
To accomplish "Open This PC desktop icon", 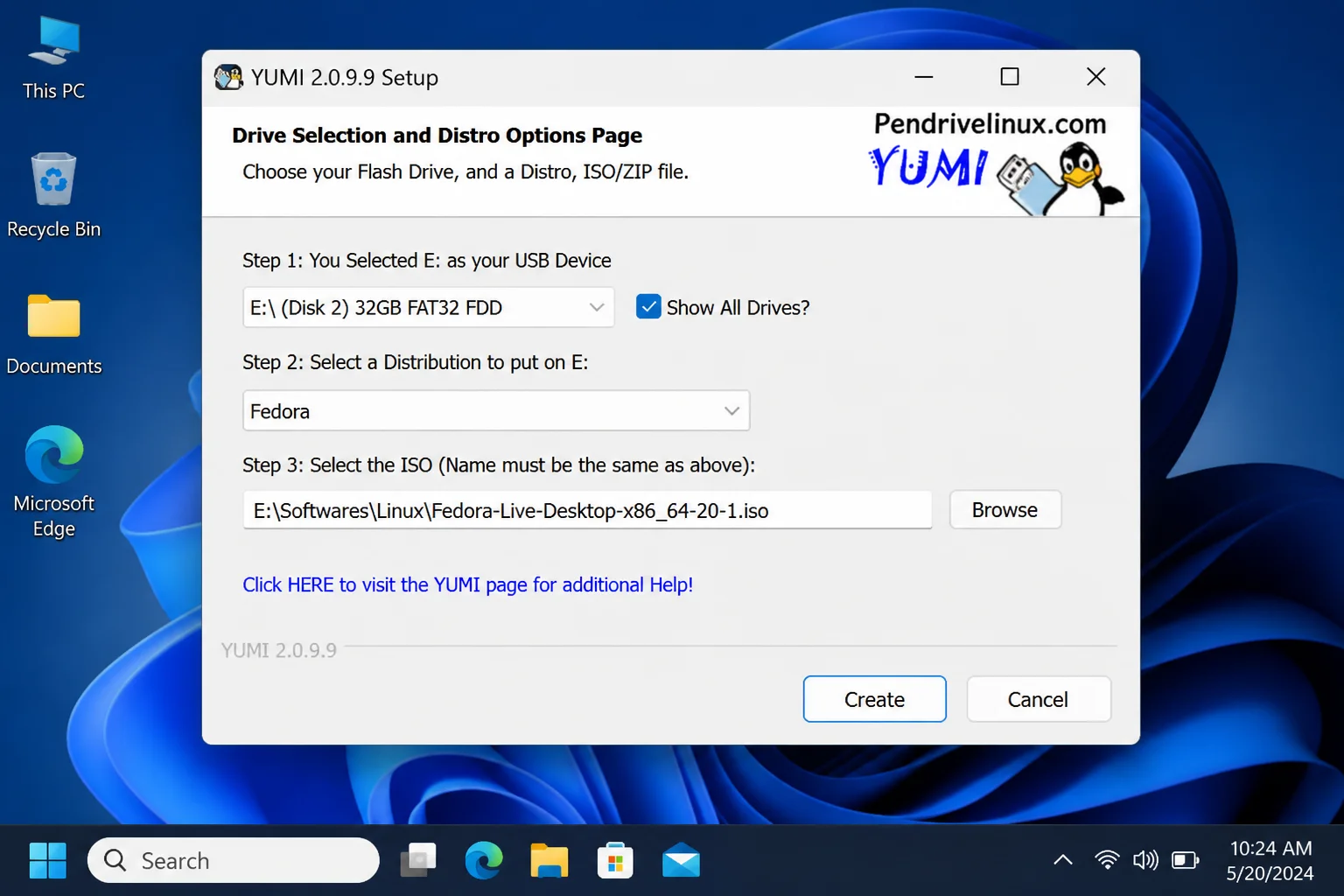I will [53, 59].
